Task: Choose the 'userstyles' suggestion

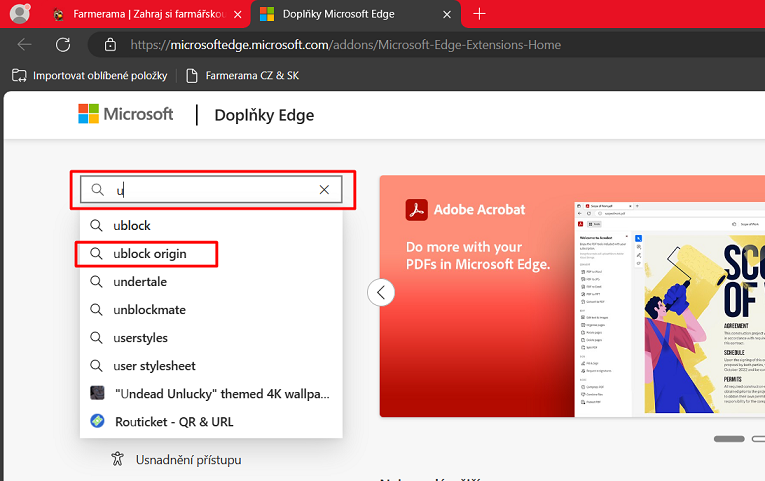Action: coord(211,338)
